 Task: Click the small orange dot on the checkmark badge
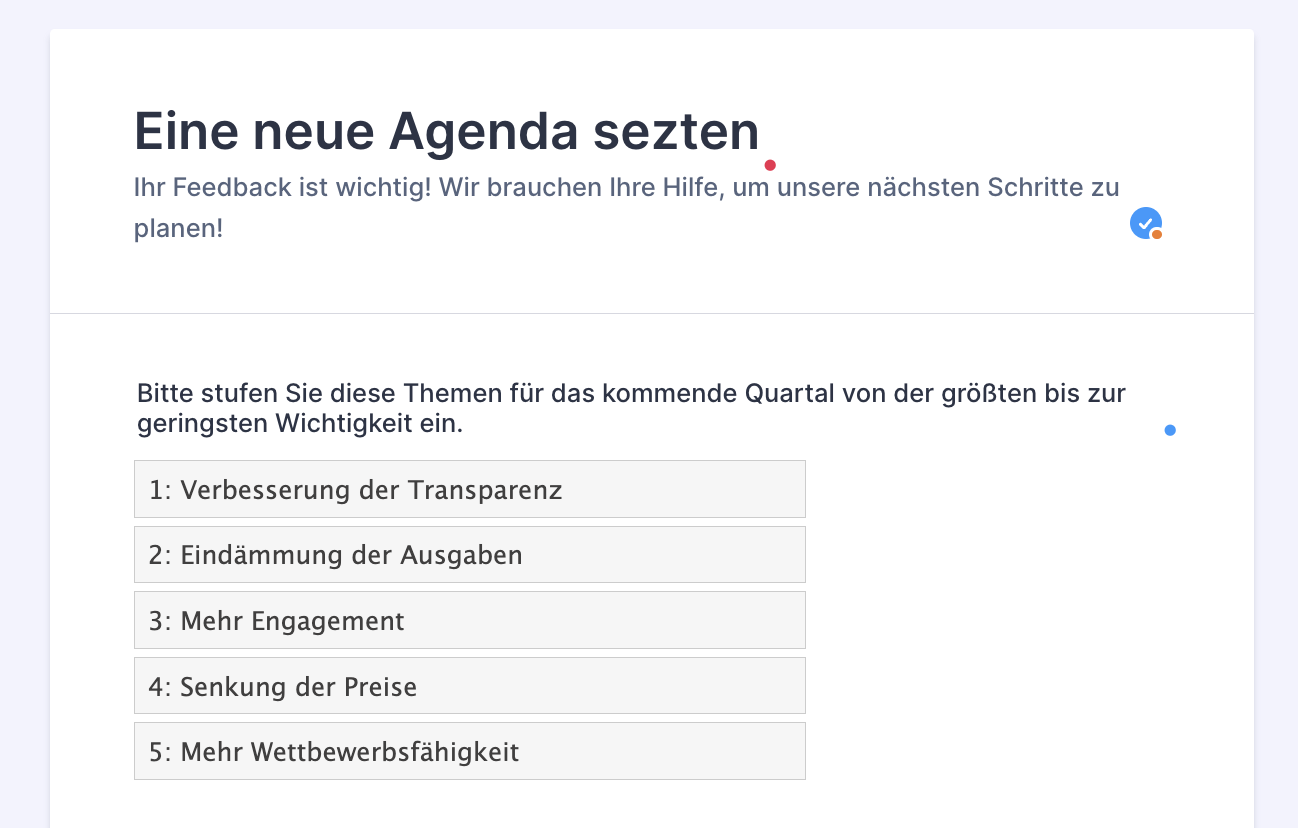(1157, 235)
